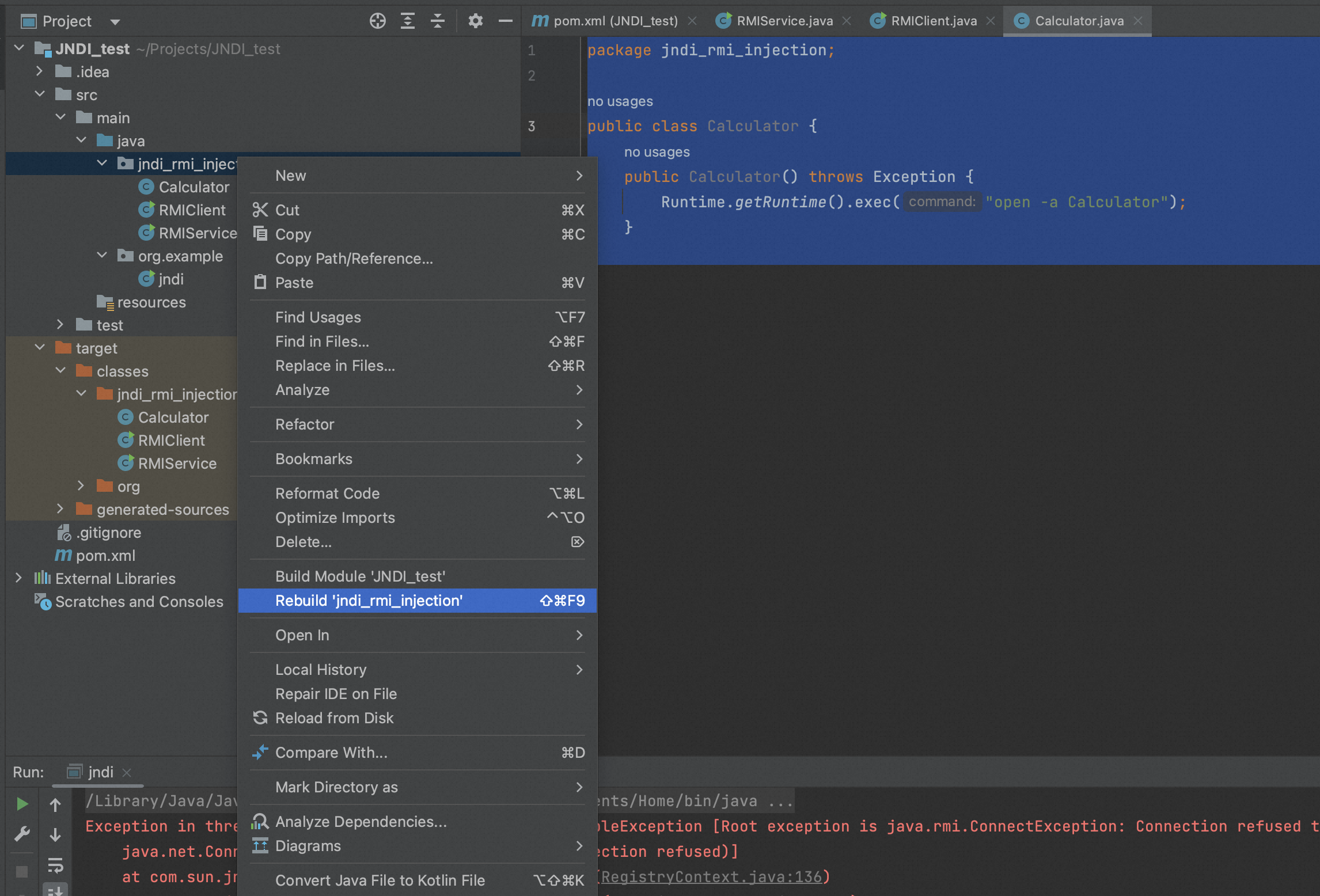Open RMIClient in src package
Screen dimensions: 1320x896
coord(192,210)
